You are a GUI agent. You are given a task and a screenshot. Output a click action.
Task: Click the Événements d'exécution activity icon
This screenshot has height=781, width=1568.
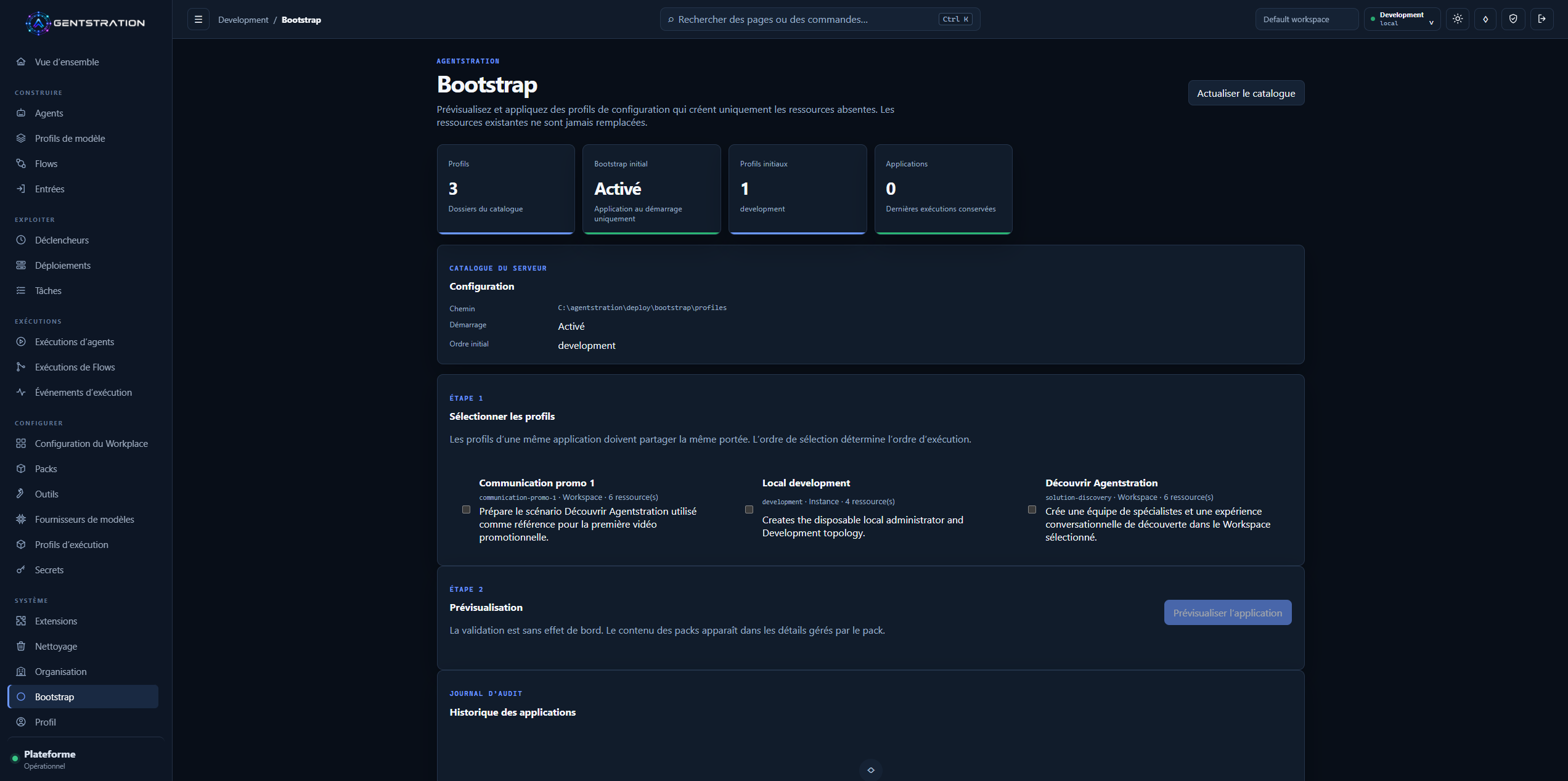point(21,392)
